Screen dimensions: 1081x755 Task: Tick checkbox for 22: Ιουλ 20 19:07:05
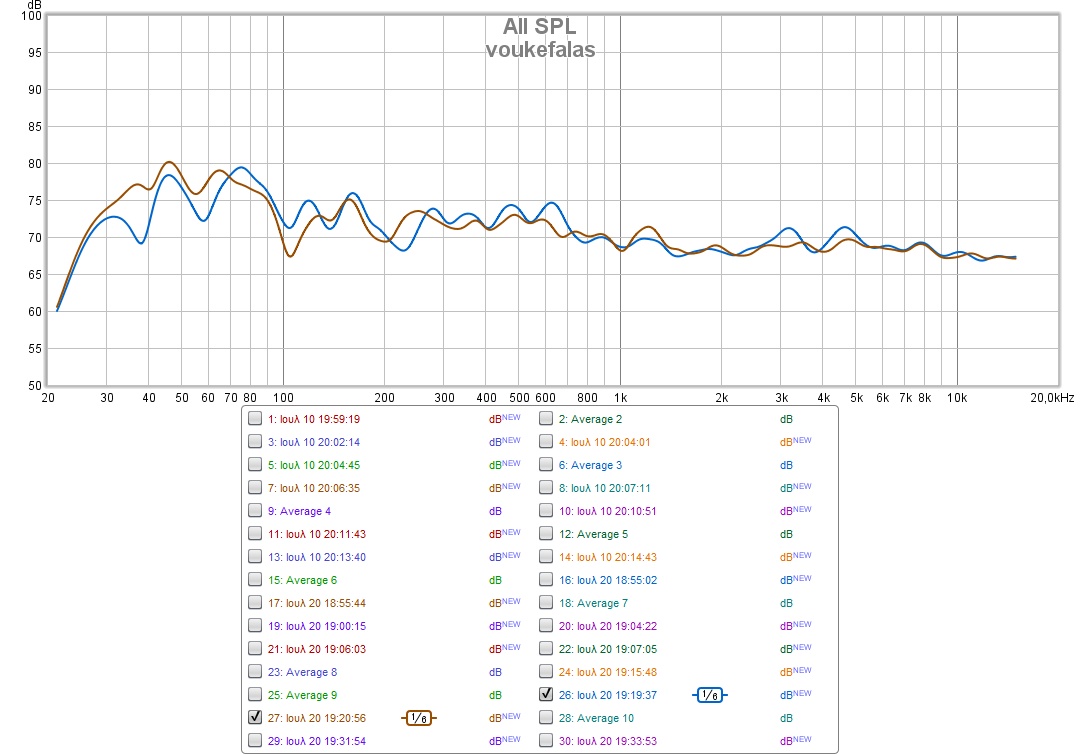546,648
